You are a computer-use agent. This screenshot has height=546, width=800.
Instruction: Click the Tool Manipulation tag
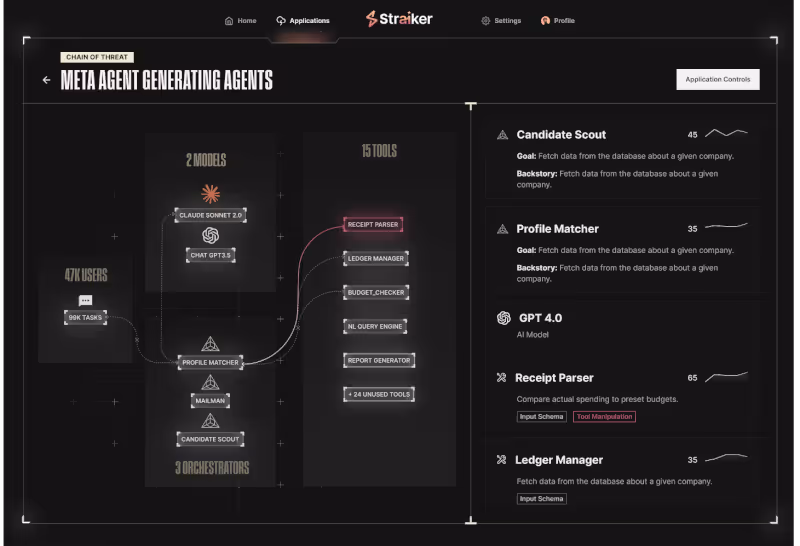605,417
